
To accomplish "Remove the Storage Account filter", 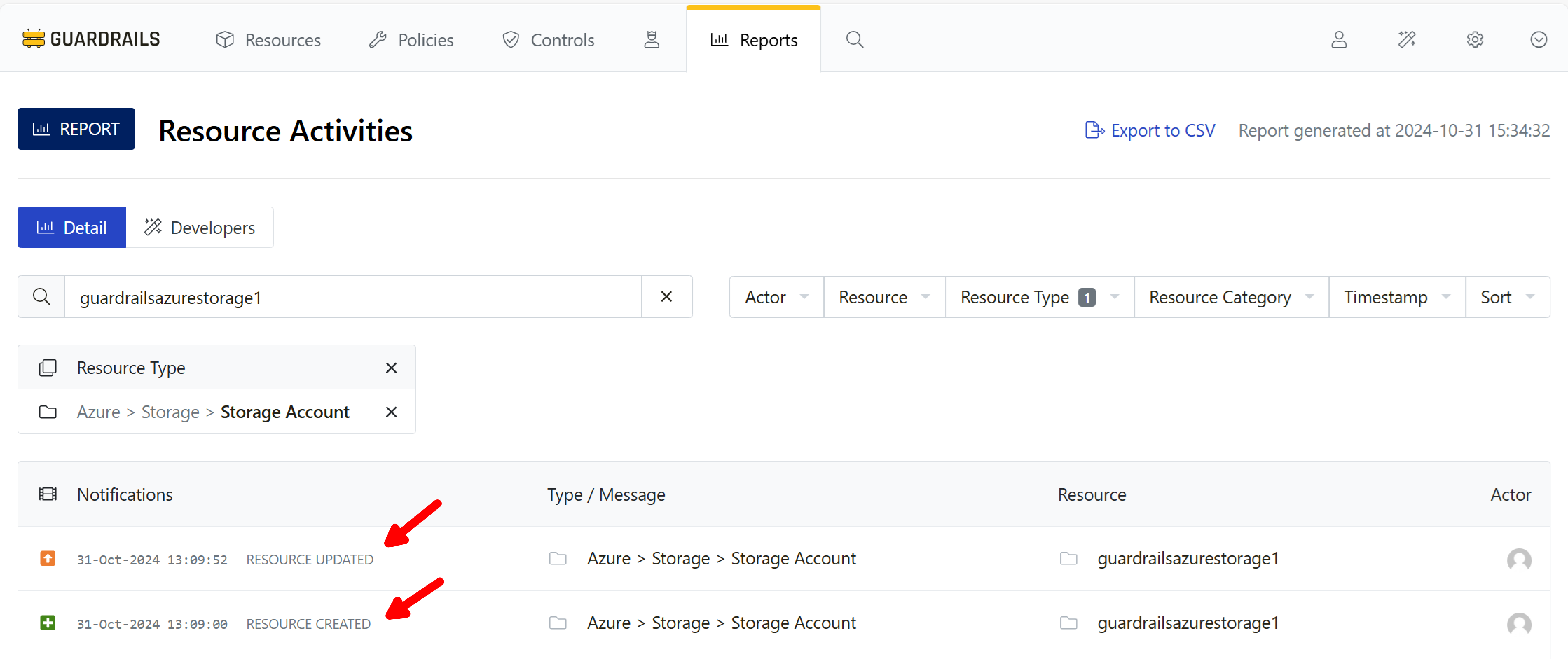I will 391,412.
